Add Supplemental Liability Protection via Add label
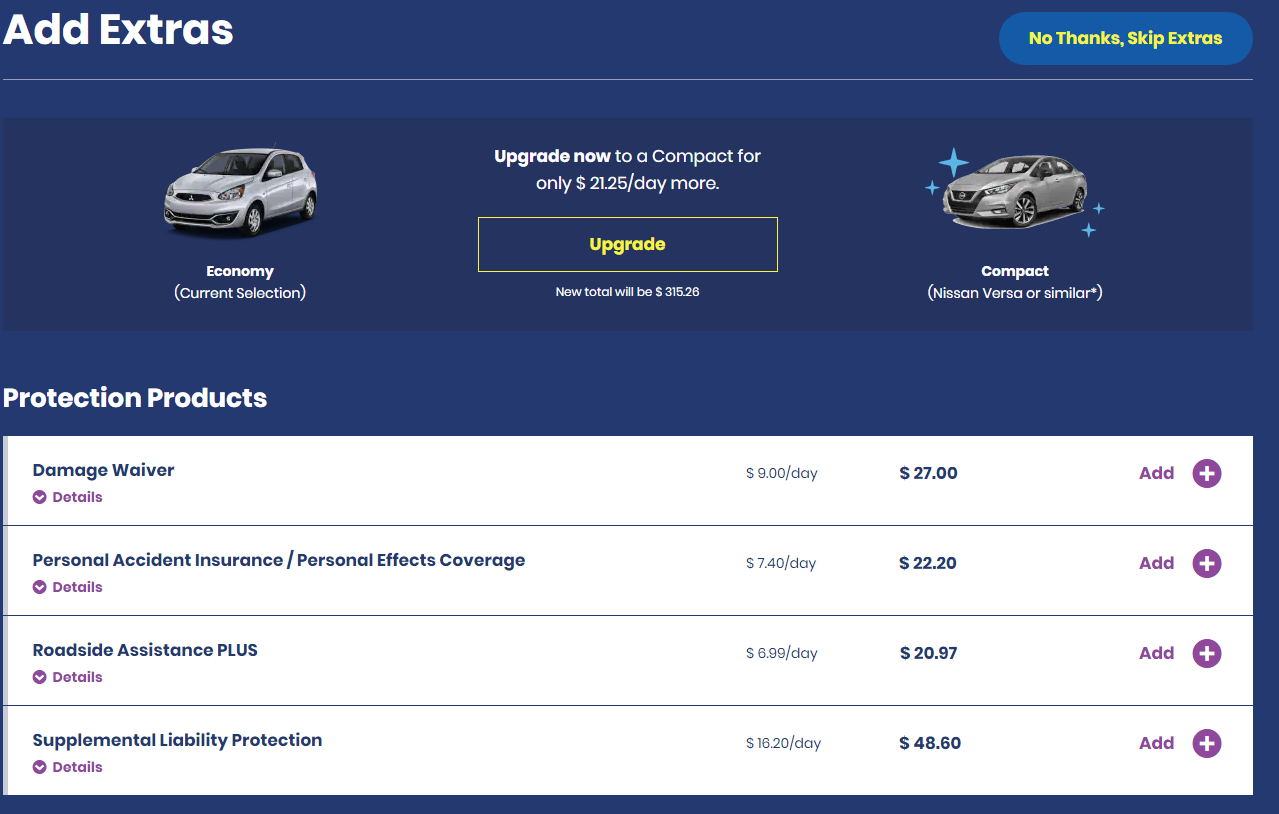 point(1156,743)
